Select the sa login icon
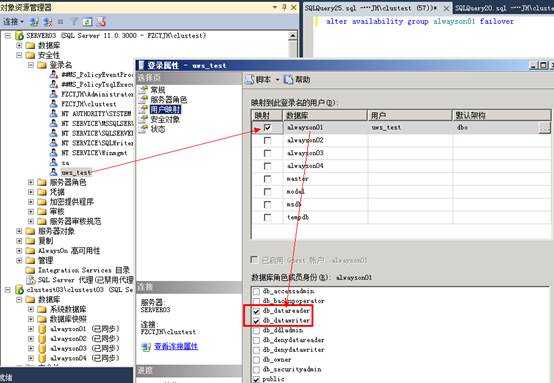This screenshot has height=383, width=554. [x=53, y=163]
